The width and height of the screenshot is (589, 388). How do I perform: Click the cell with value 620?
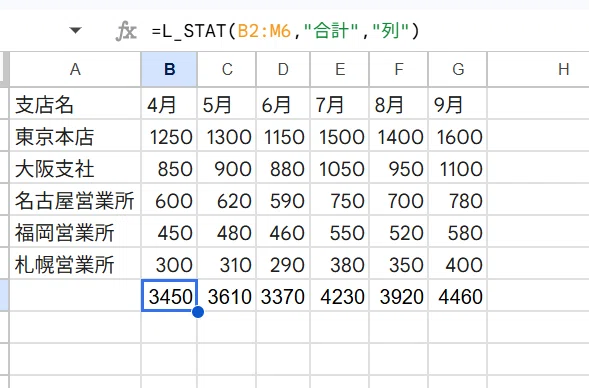(x=227, y=199)
